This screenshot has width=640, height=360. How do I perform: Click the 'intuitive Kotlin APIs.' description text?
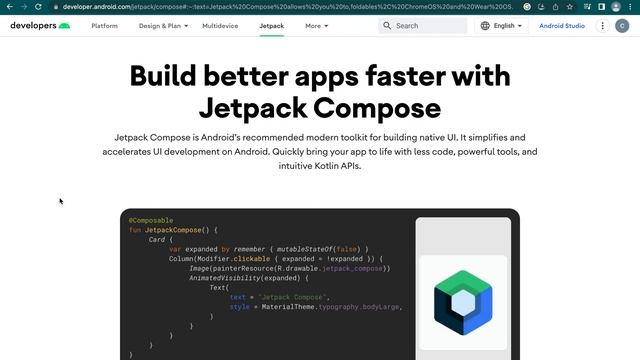pyautogui.click(x=320, y=166)
